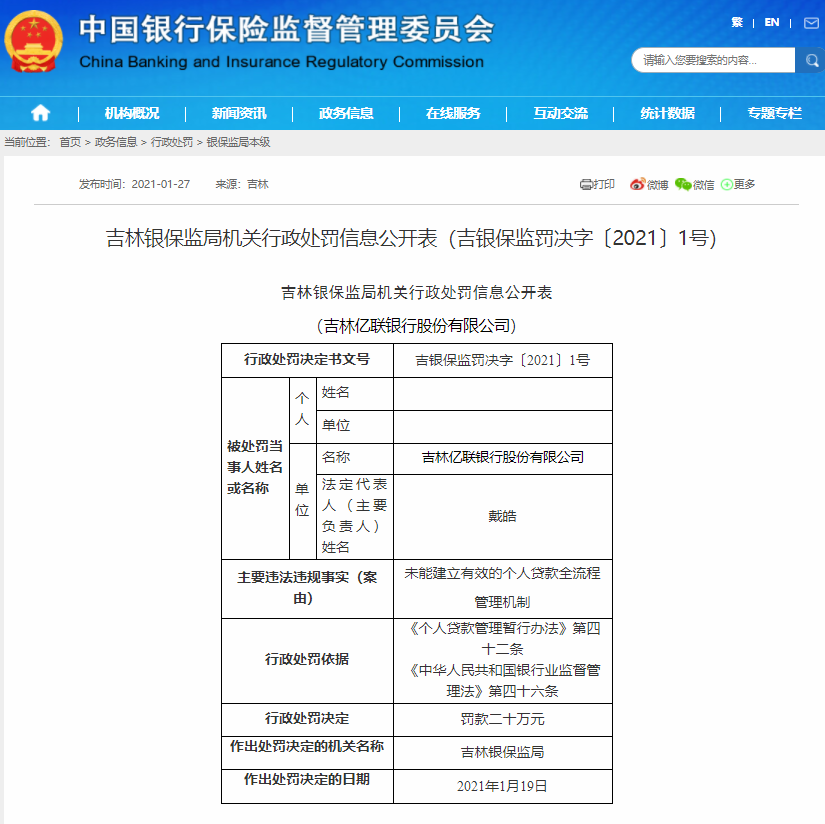Click 首页 in the breadcrumb
This screenshot has height=824, width=825.
(70, 142)
